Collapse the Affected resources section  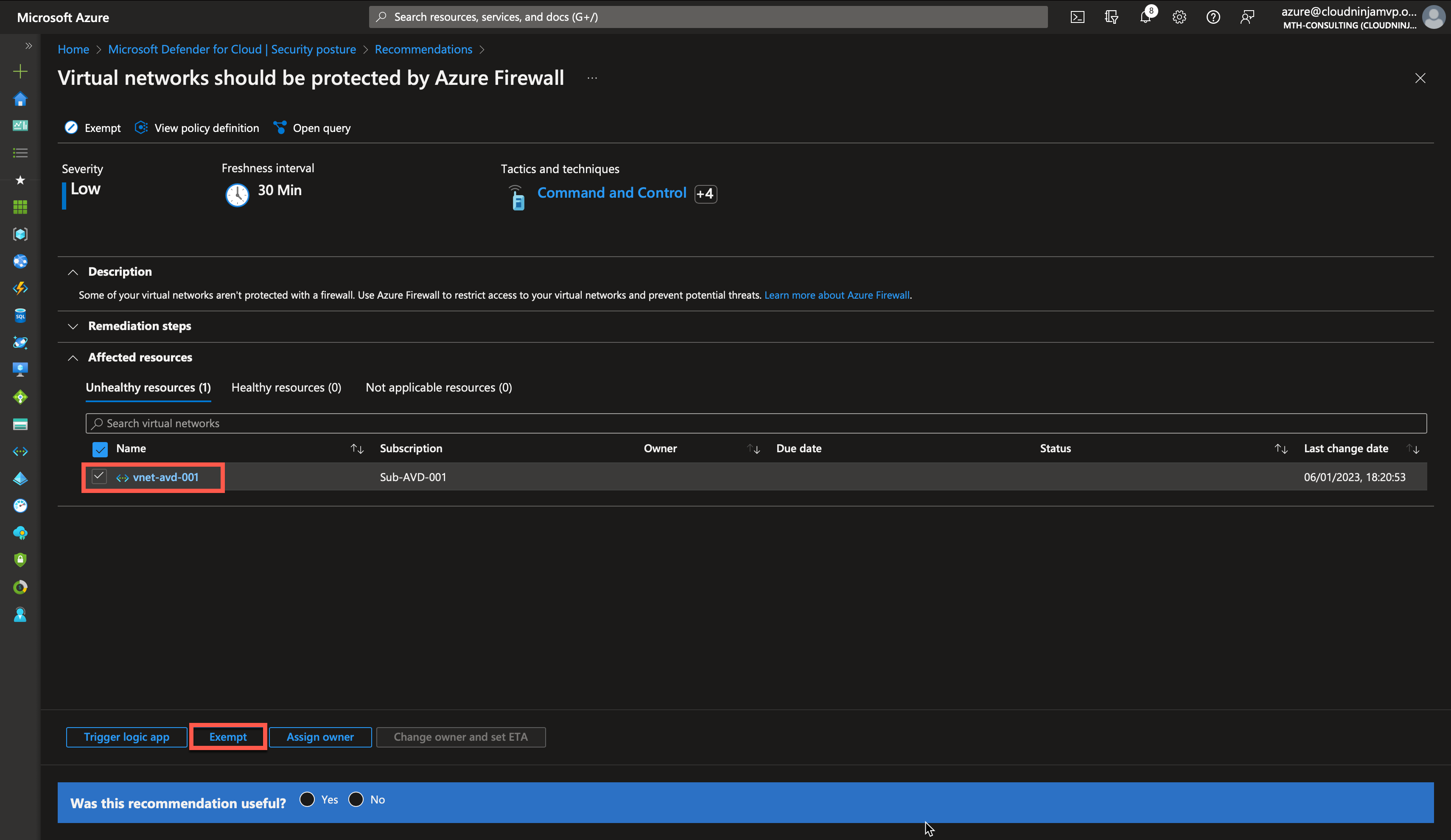coord(73,358)
